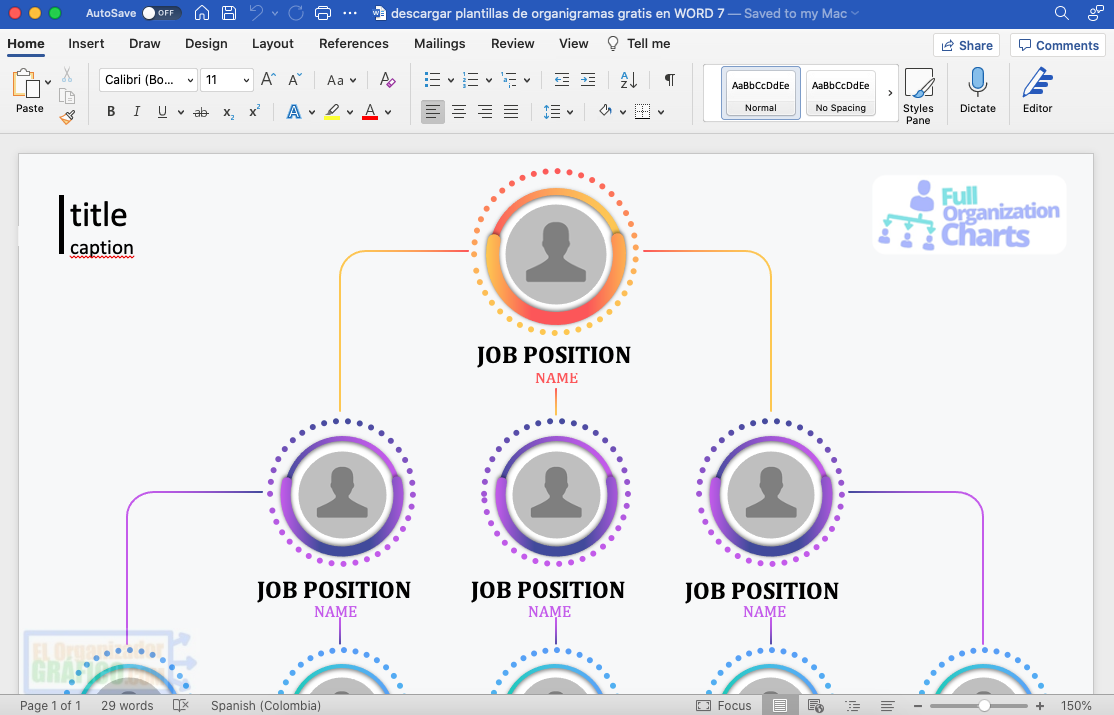Switch to the Layout tab
The image size is (1114, 715).
tap(273, 43)
